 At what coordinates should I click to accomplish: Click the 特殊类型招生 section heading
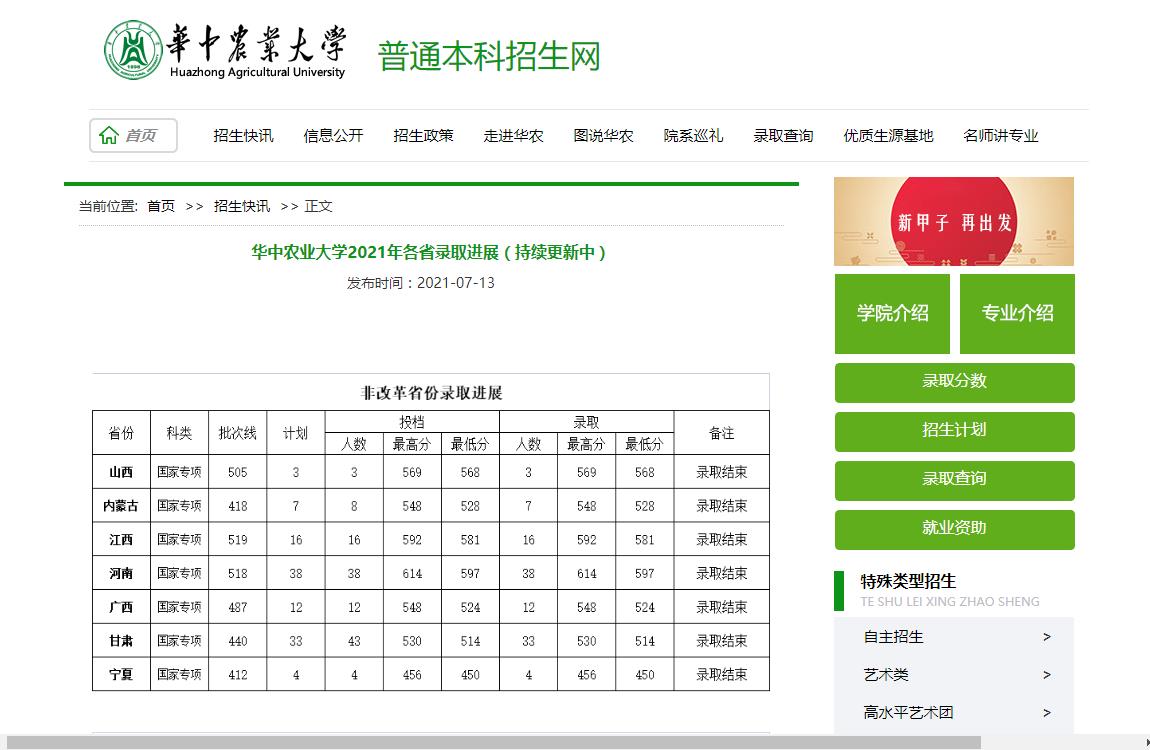908,581
